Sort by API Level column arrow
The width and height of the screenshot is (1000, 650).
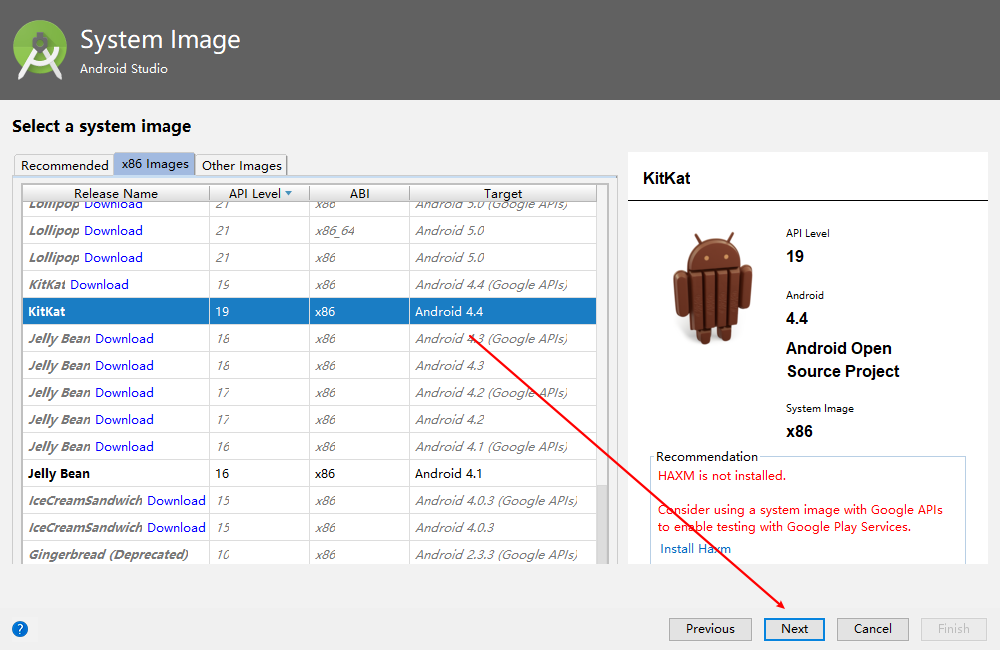[289, 193]
